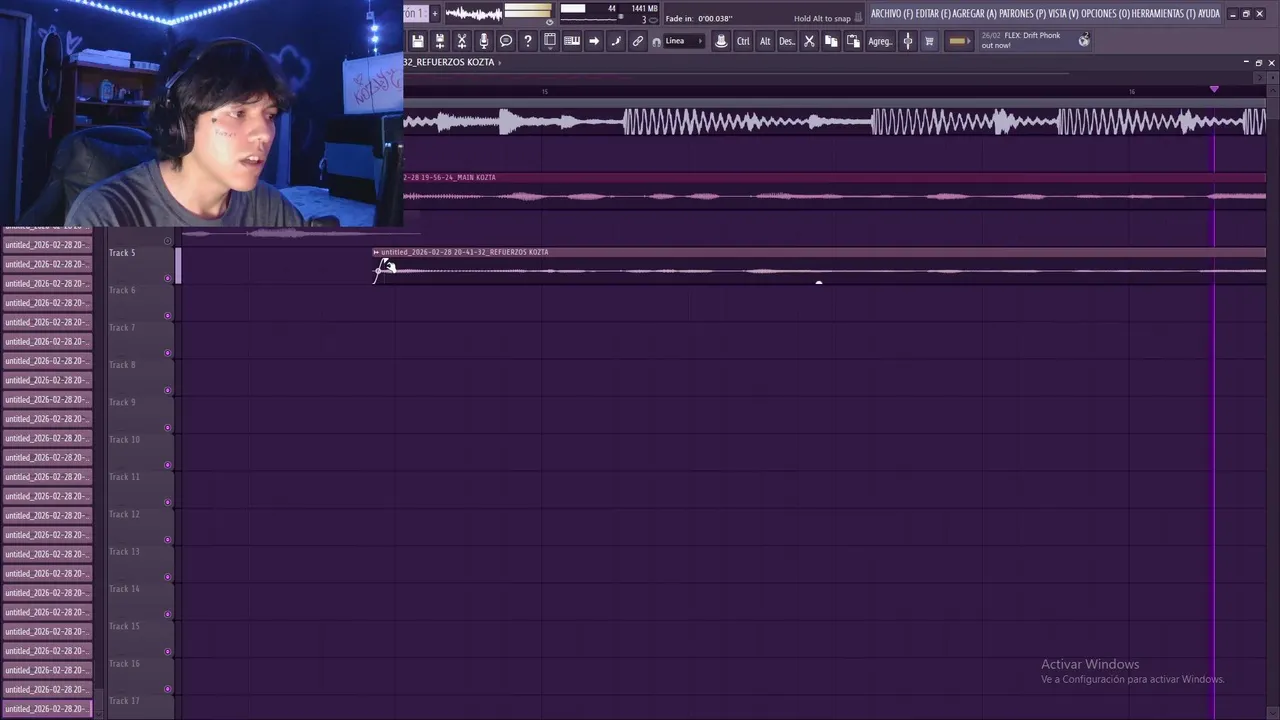Open the EDITAR (E) menu

click(933, 14)
